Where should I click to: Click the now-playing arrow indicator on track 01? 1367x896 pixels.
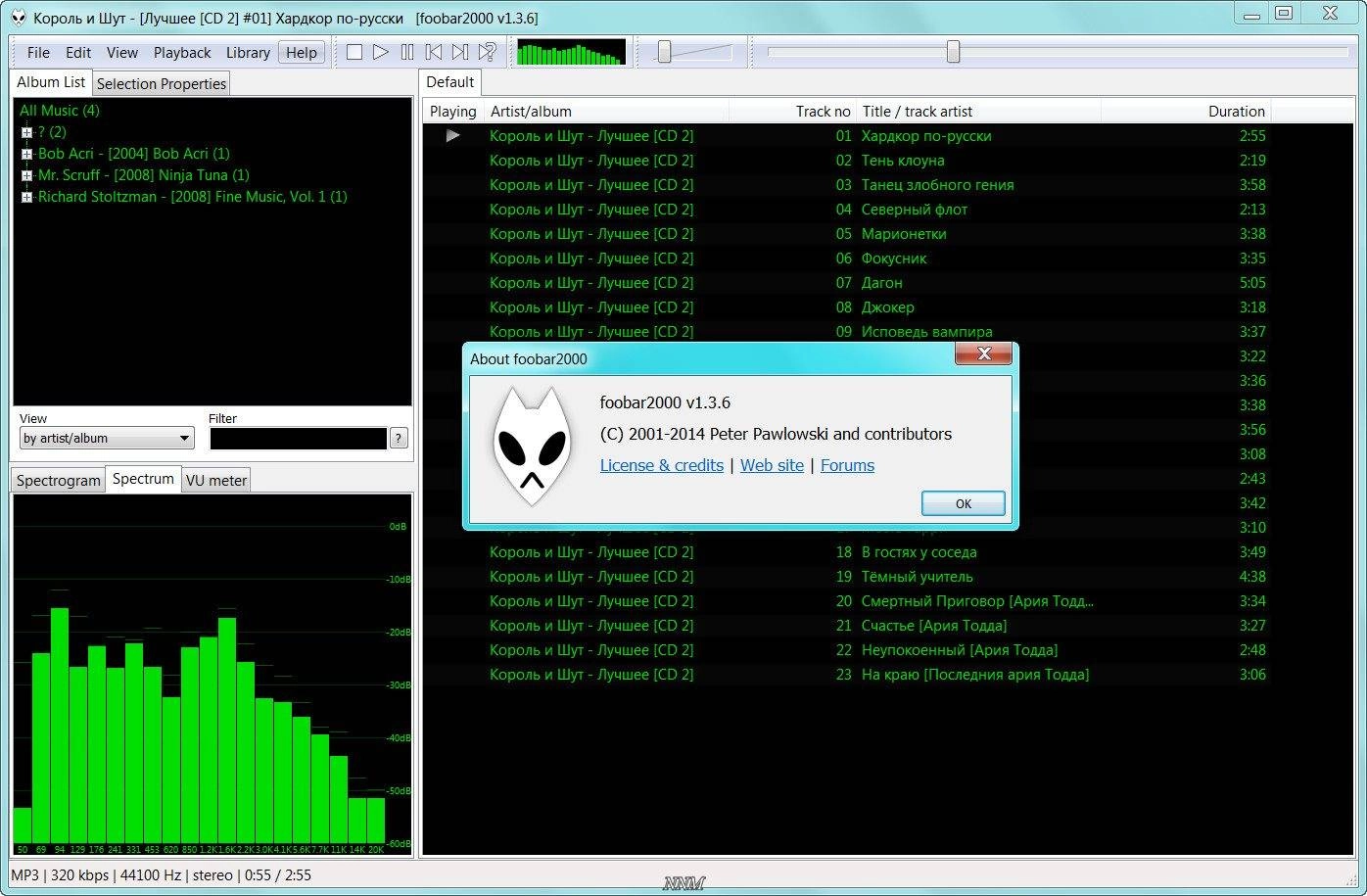(452, 136)
